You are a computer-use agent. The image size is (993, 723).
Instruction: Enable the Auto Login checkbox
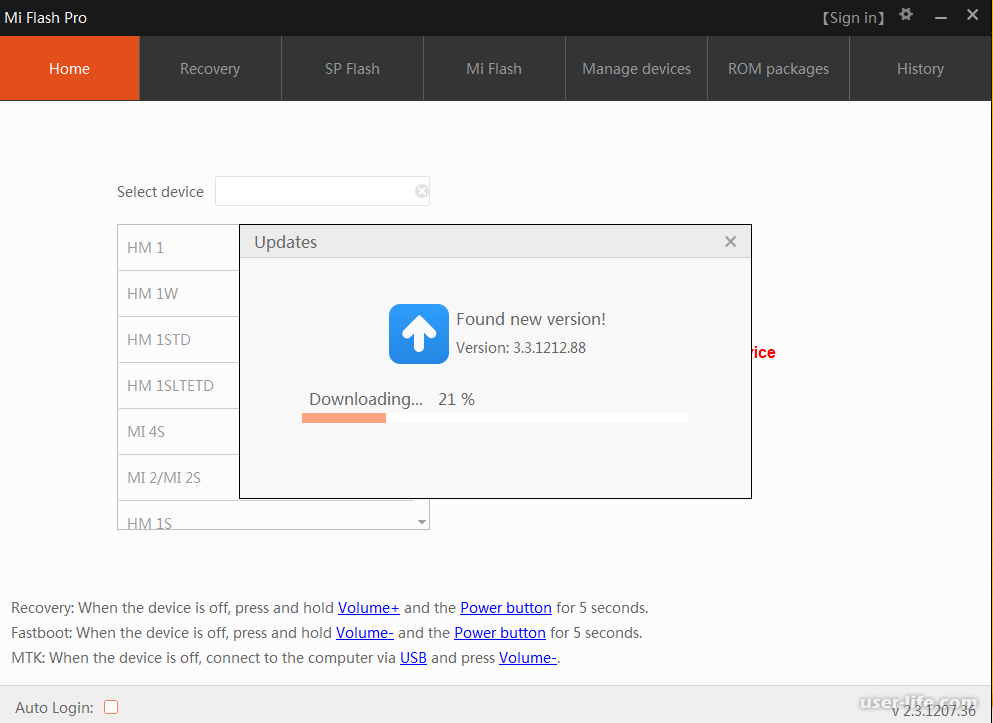111,707
